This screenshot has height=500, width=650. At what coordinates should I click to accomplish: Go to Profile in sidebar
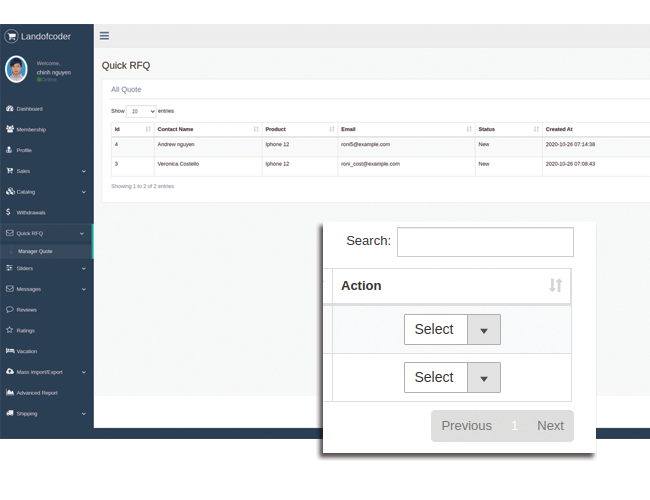[x=24, y=150]
